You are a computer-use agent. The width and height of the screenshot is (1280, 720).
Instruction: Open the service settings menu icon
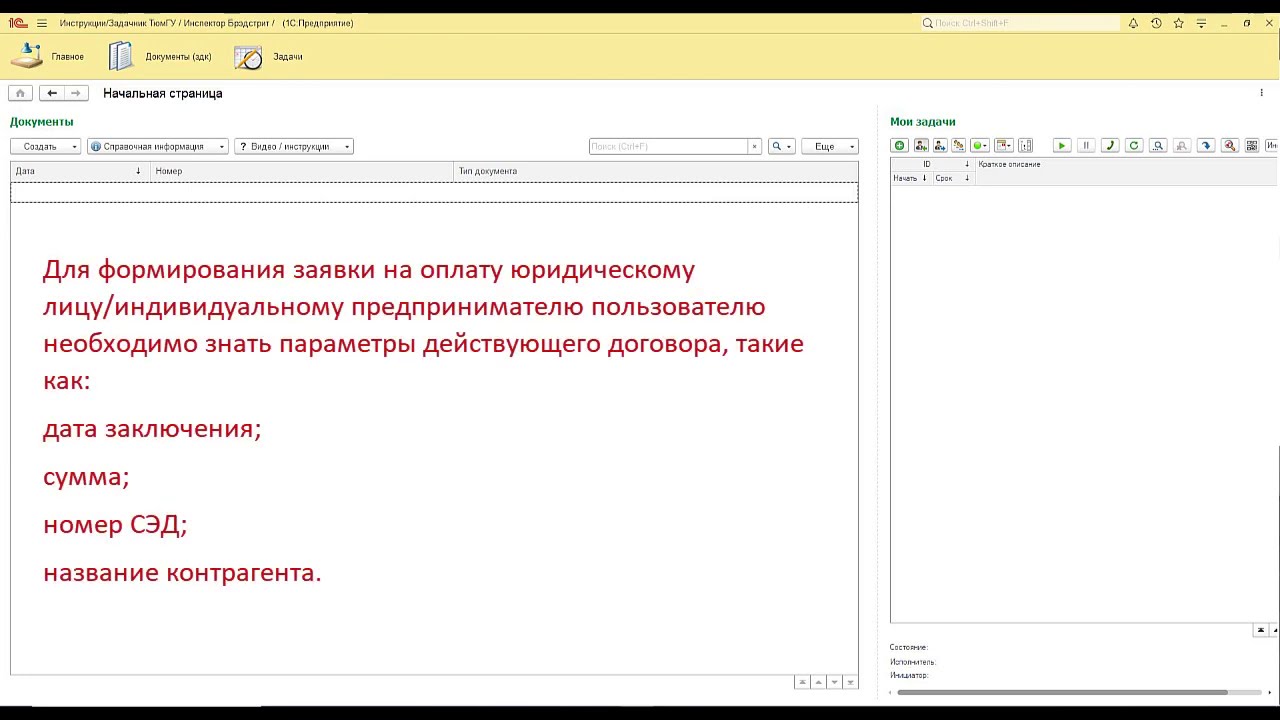1201,23
